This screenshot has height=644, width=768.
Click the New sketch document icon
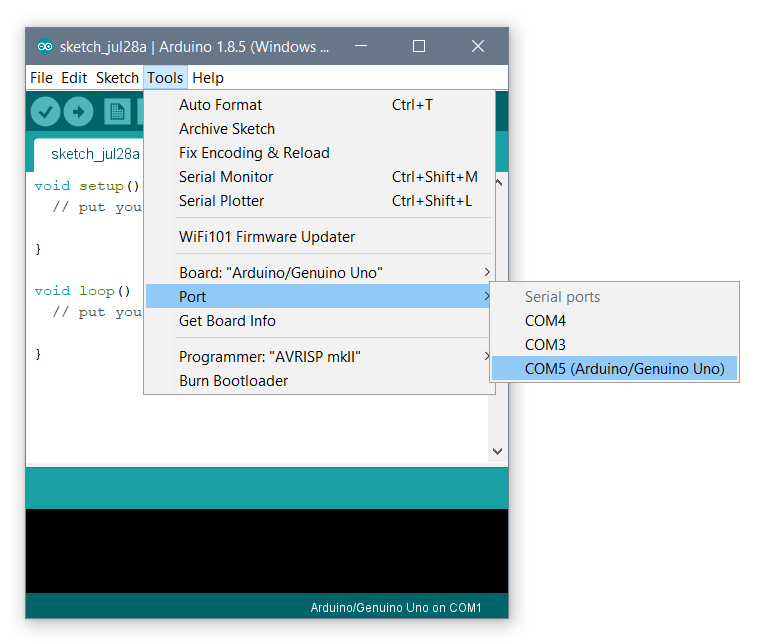click(117, 111)
